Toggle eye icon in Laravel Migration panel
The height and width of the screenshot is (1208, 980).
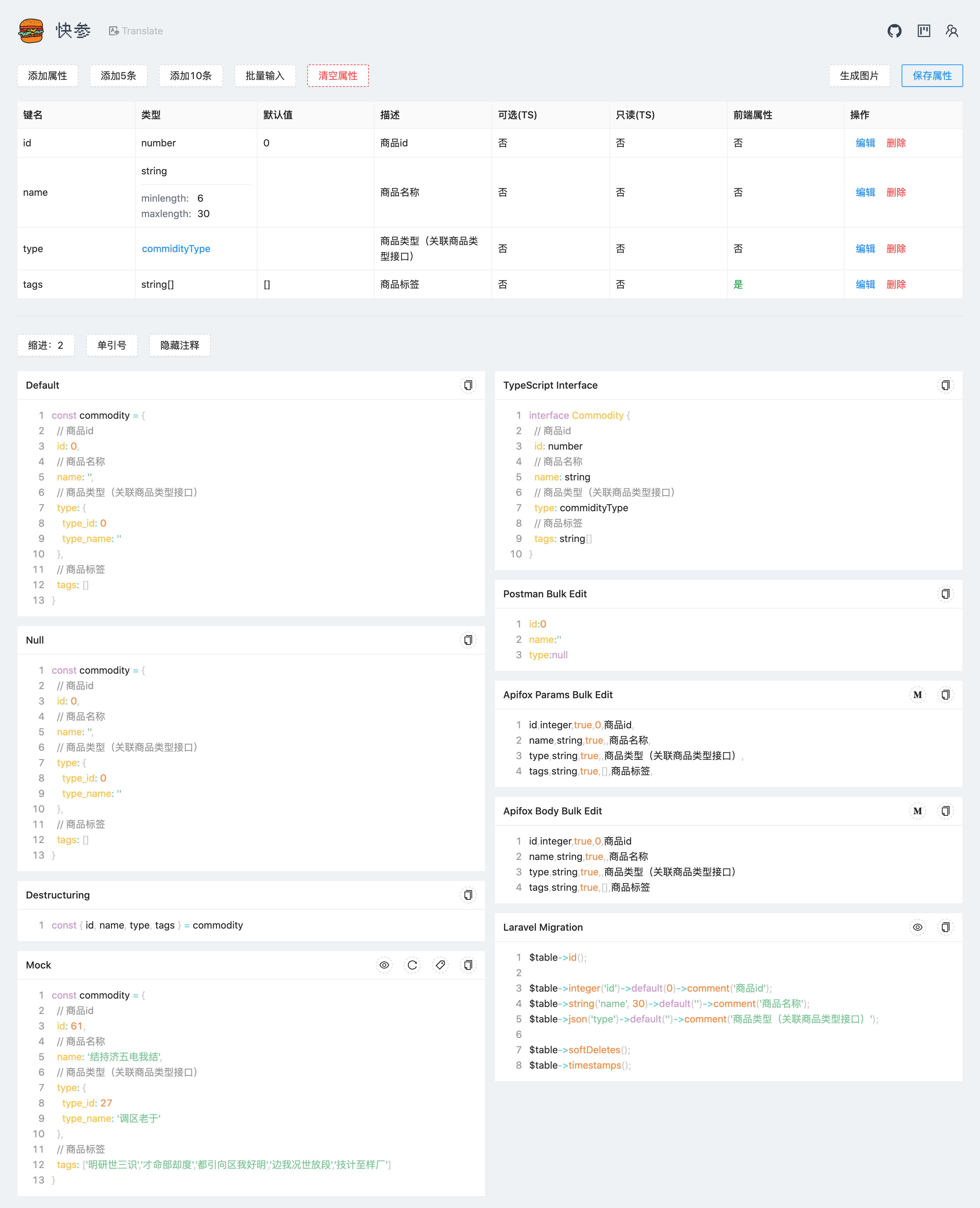[x=918, y=927]
